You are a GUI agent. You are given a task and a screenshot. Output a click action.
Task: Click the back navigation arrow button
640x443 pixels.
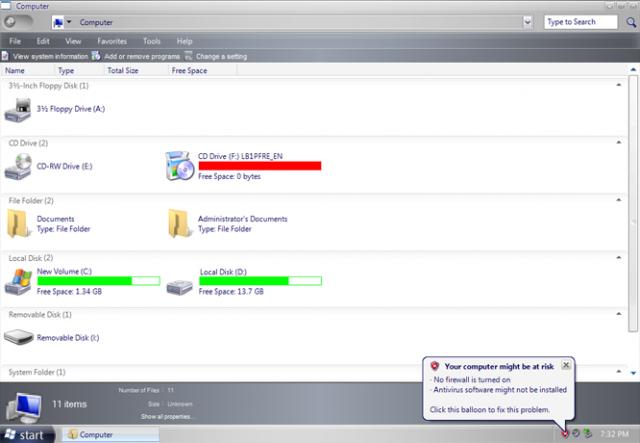tap(12, 22)
